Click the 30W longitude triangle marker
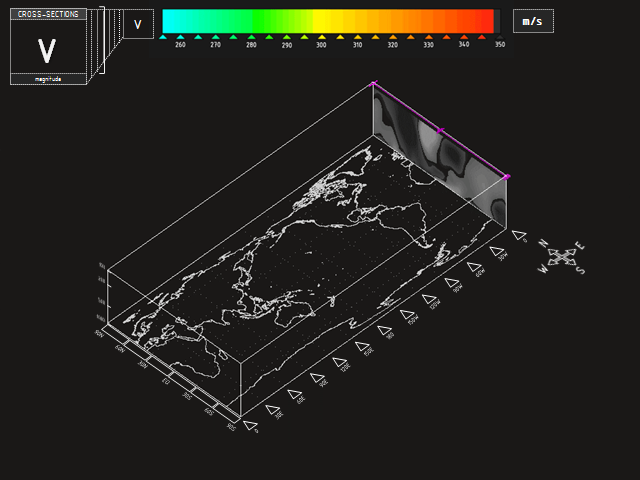Screen dimensions: 640x480 [497, 251]
